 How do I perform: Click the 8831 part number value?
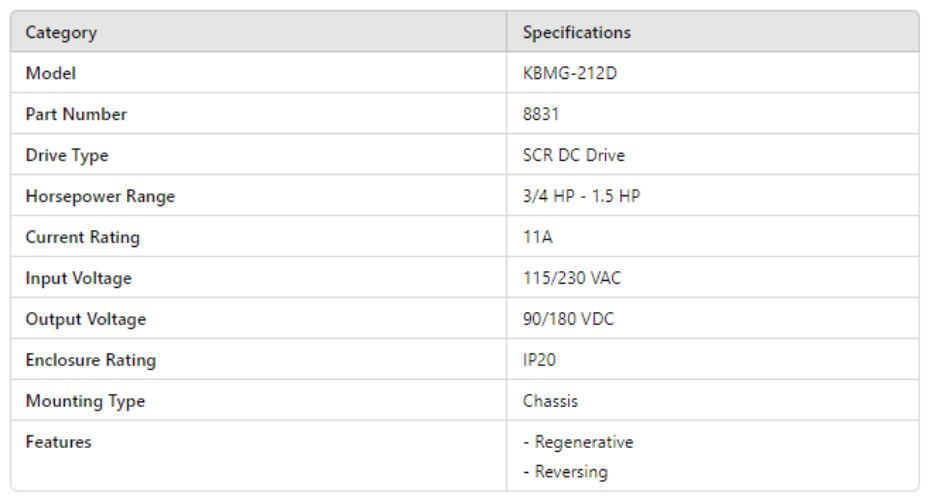click(x=541, y=114)
